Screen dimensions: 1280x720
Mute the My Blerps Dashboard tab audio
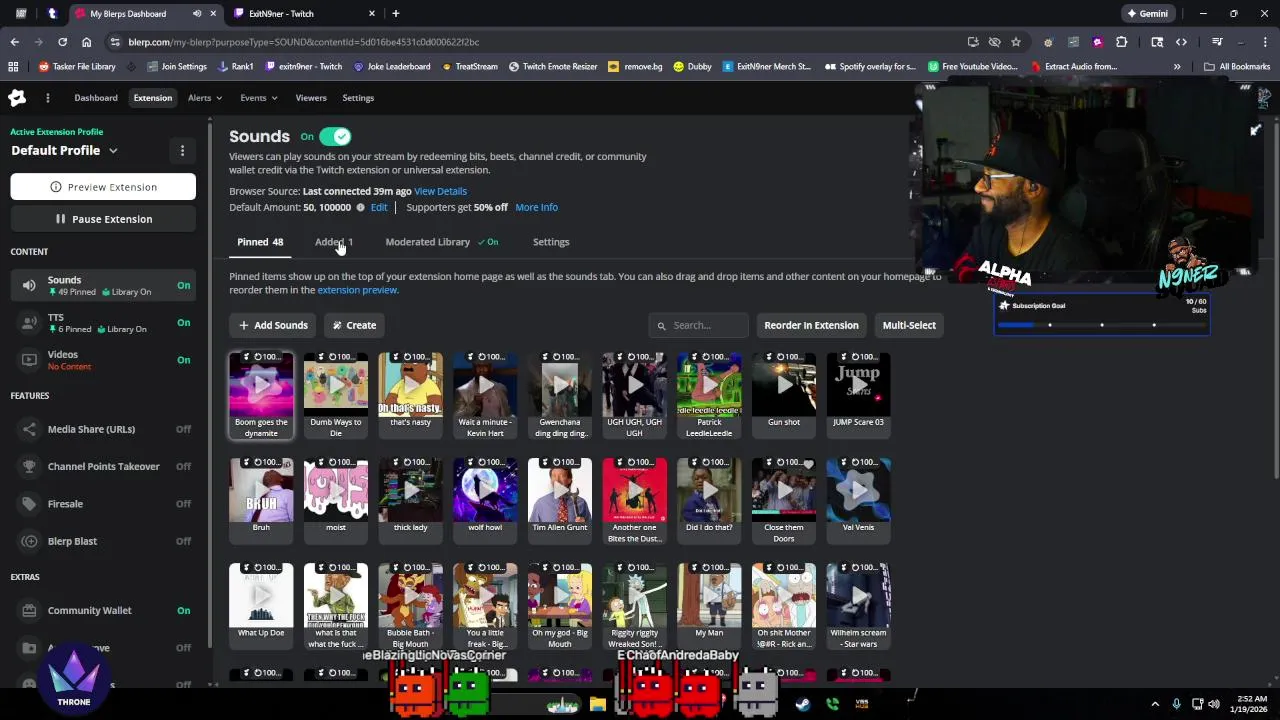[197, 14]
